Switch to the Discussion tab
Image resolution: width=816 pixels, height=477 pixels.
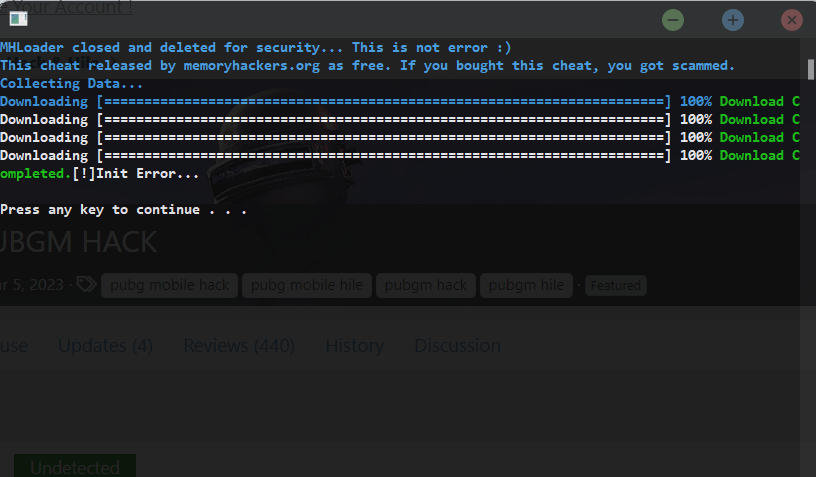(457, 345)
